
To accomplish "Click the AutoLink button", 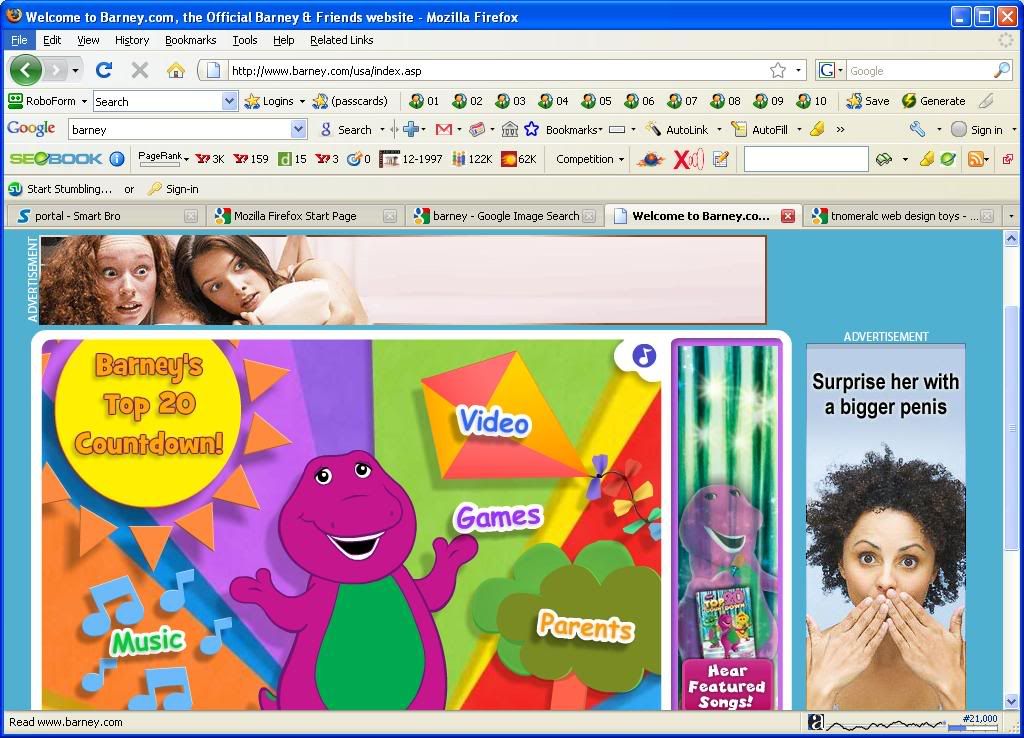I will point(677,130).
